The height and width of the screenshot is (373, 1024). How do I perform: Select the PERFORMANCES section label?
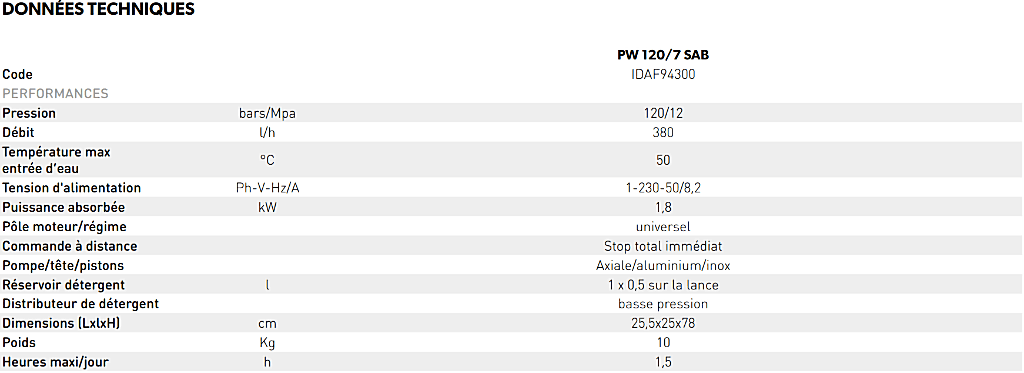click(56, 93)
